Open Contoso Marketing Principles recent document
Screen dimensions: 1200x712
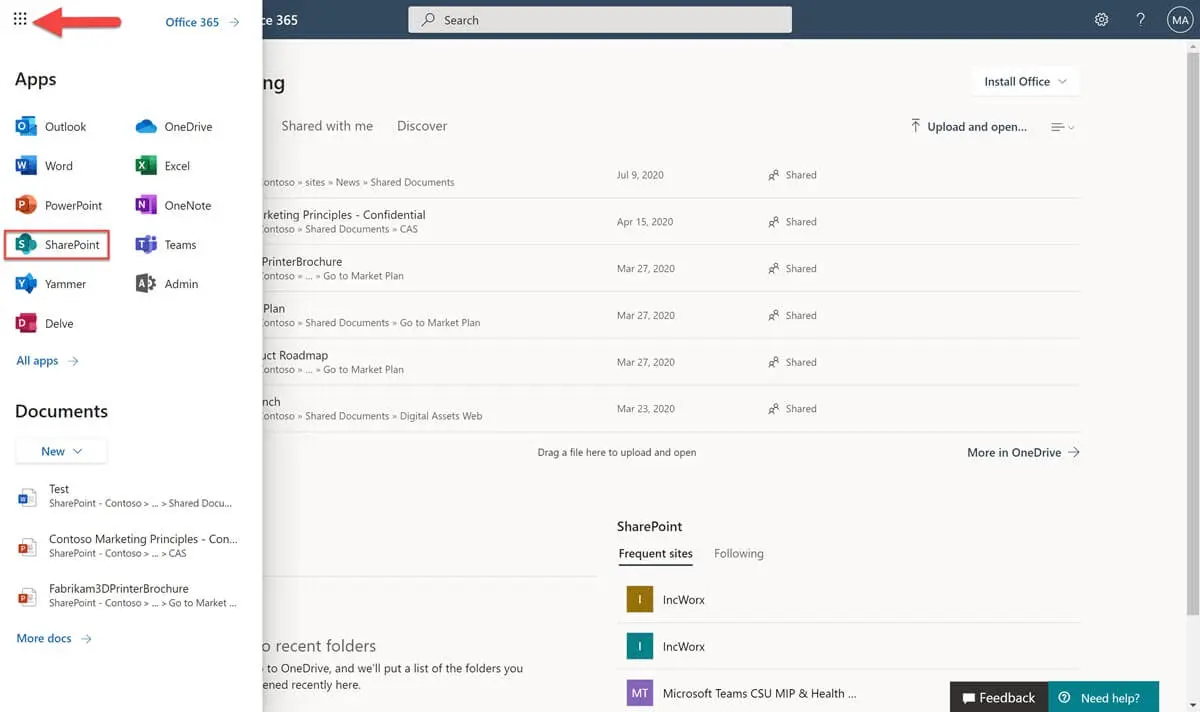[128, 546]
